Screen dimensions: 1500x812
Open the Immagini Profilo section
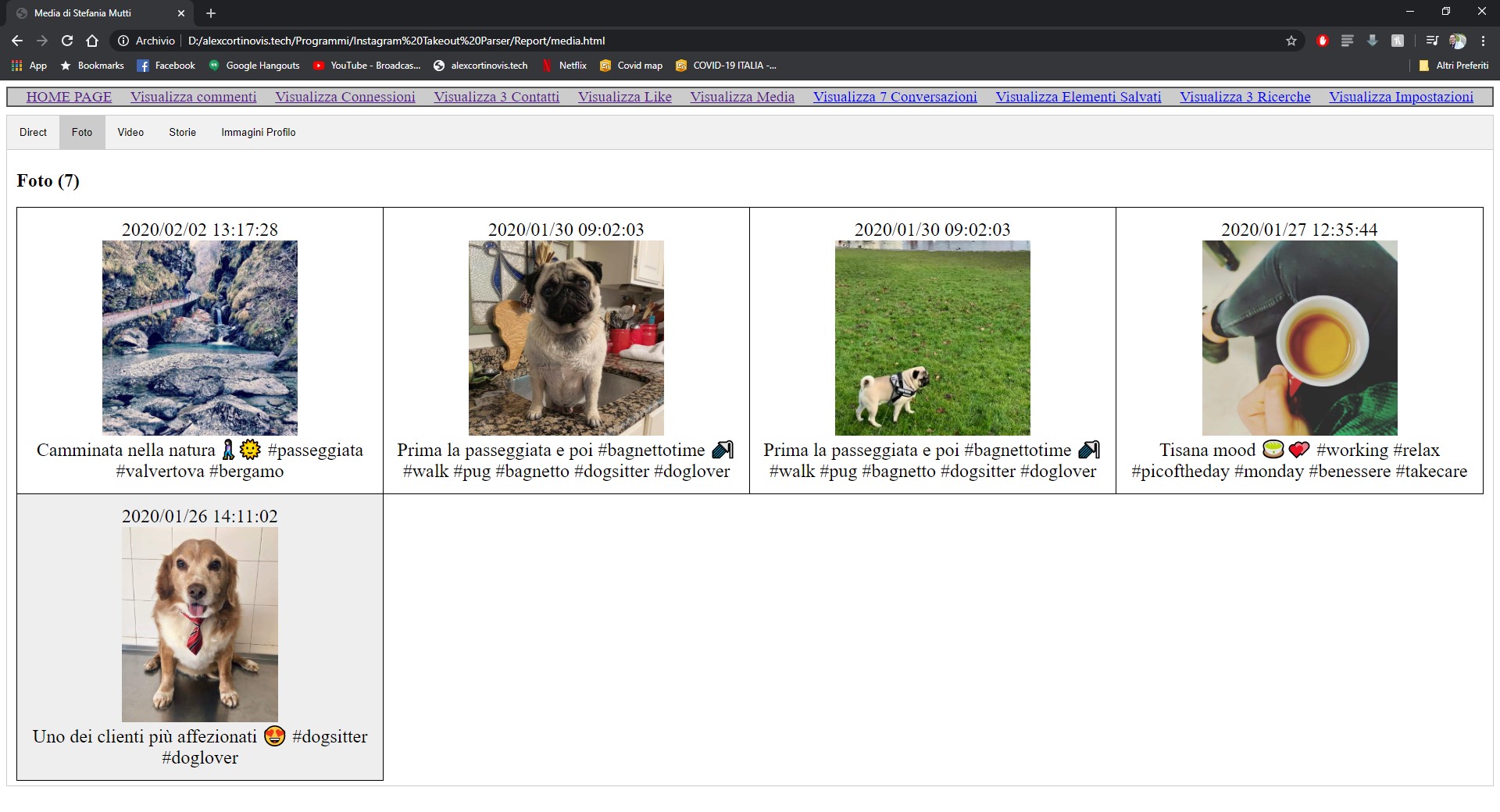[x=258, y=132]
